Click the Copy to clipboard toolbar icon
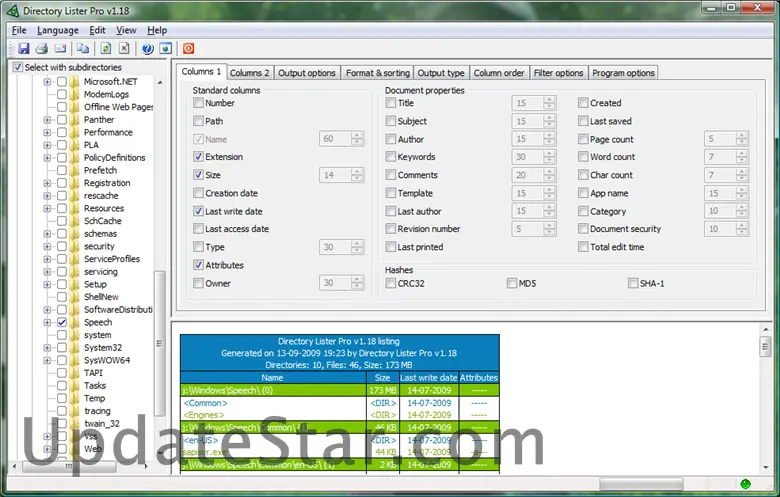Screen dimensions: 780x497 [x=83, y=48]
